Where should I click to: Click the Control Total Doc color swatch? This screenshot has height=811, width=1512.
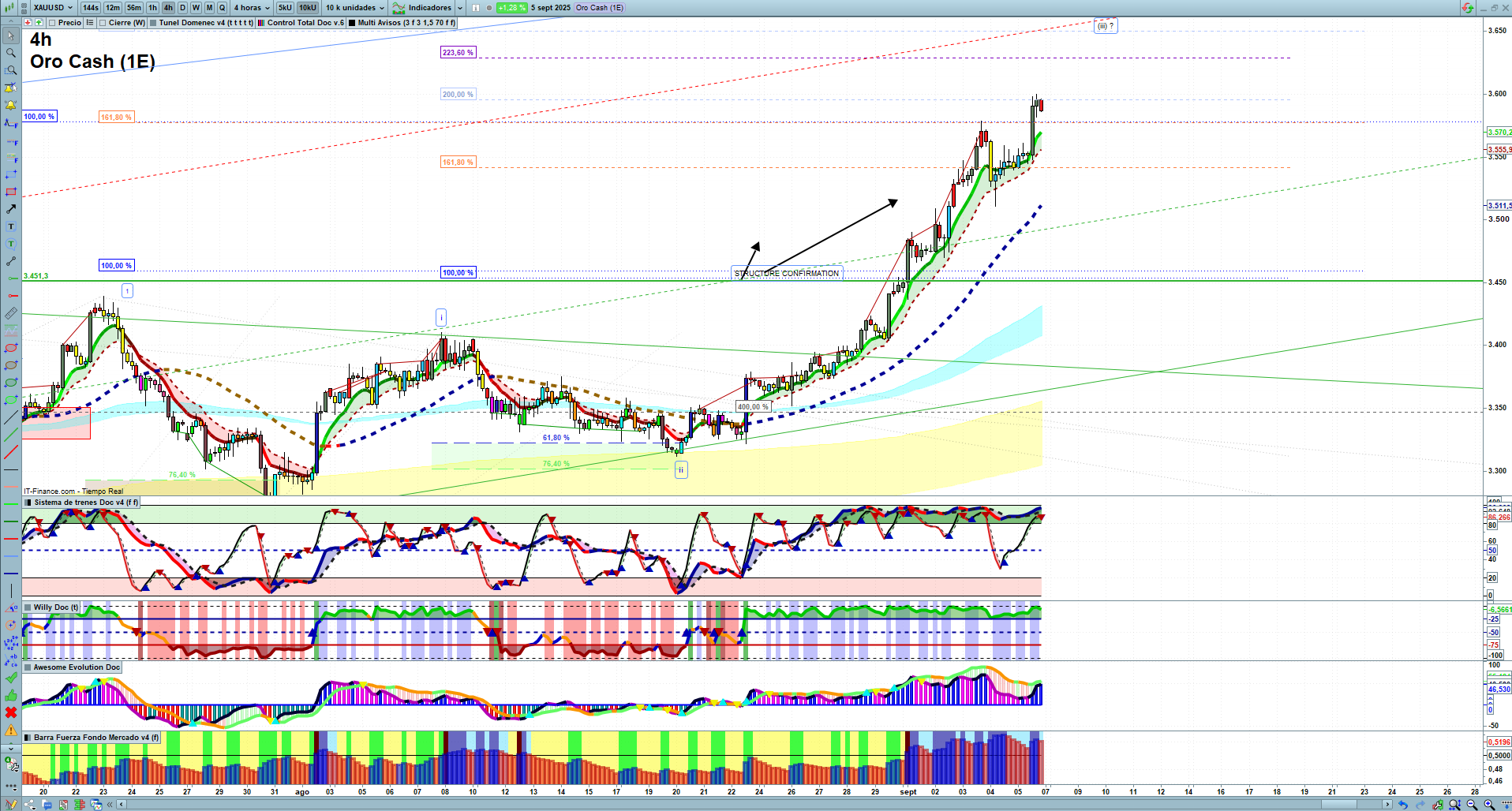tap(261, 23)
